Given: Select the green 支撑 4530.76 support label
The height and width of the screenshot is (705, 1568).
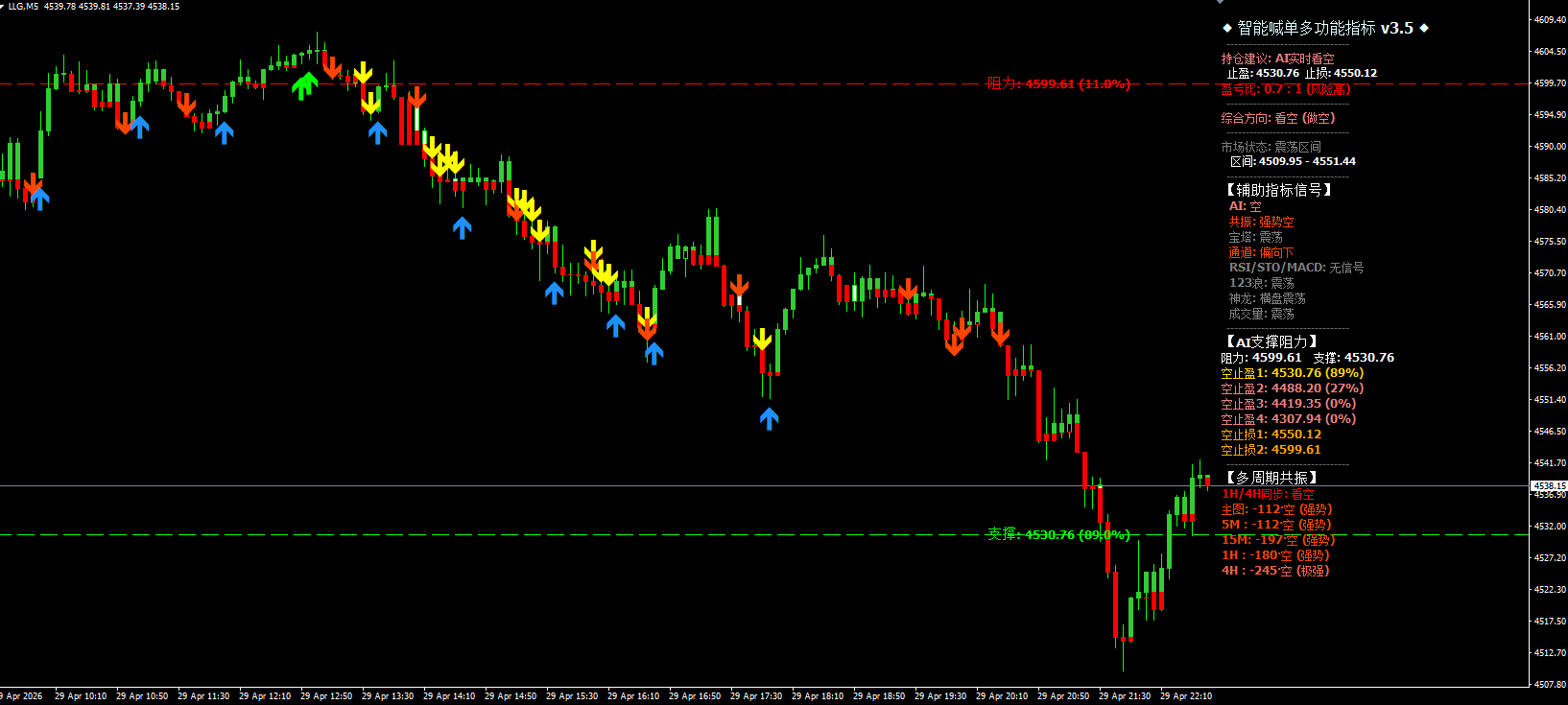Looking at the screenshot, I should pyautogui.click(x=1057, y=534).
